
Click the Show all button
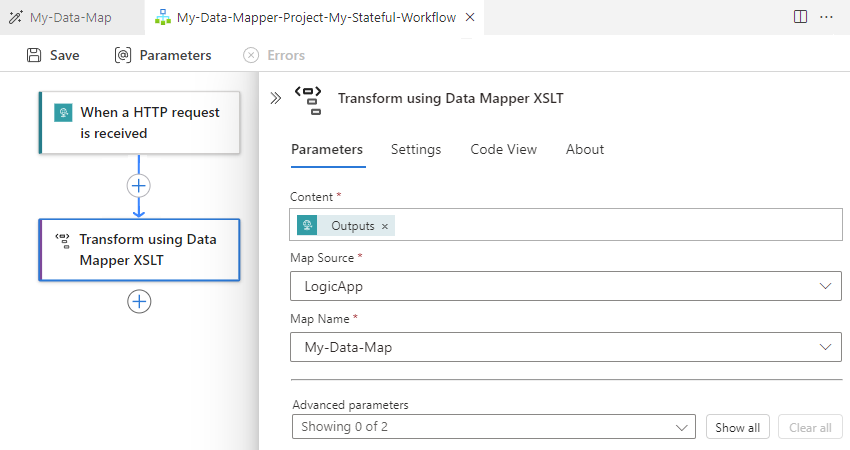pyautogui.click(x=737, y=427)
